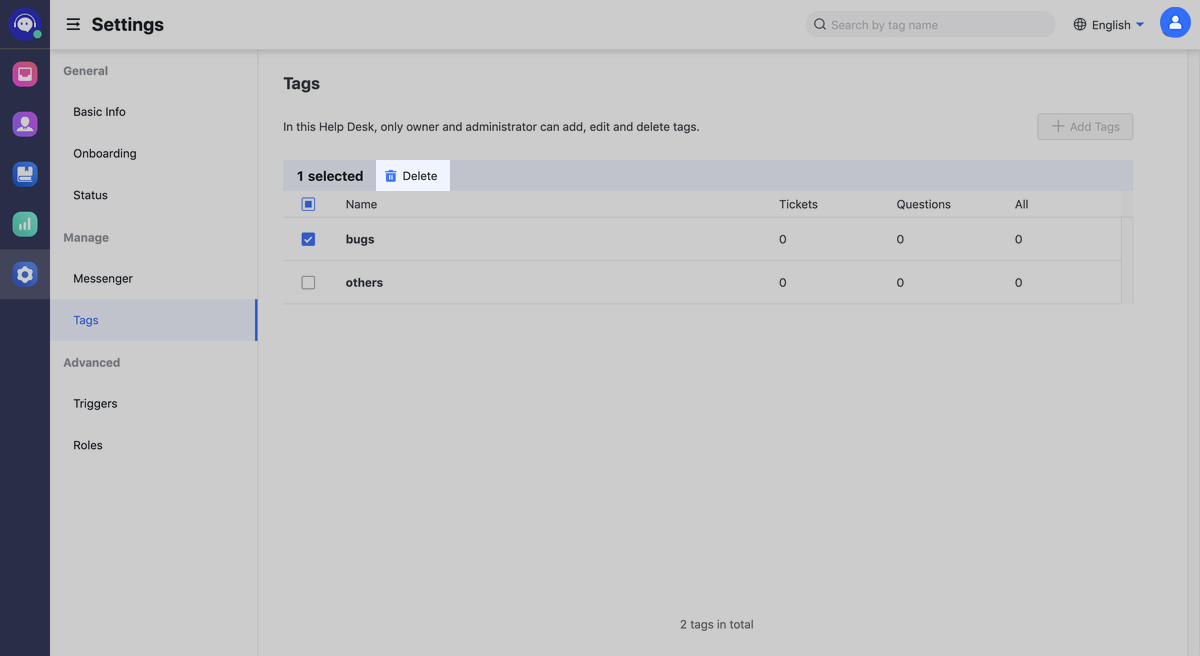Click the All column header
Viewport: 1200px width, 656px height.
pos(1021,204)
